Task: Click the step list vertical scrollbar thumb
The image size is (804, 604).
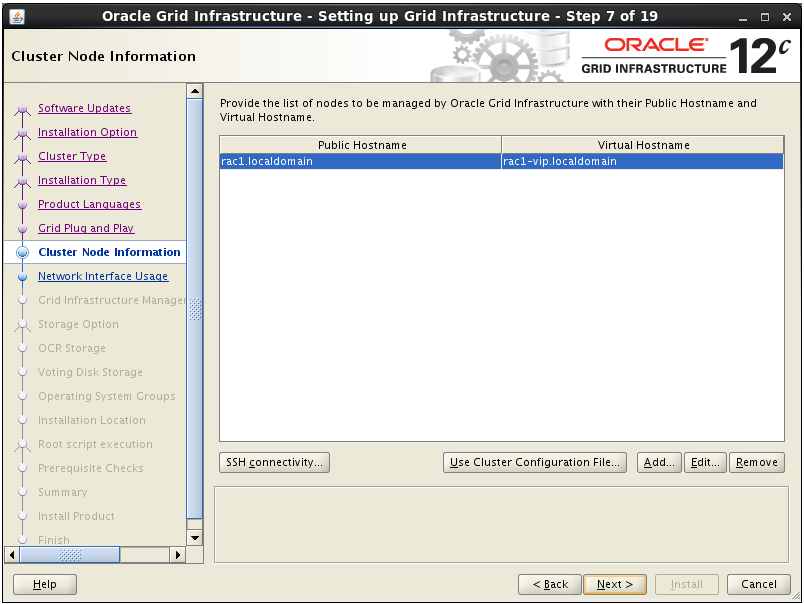Action: (x=195, y=309)
